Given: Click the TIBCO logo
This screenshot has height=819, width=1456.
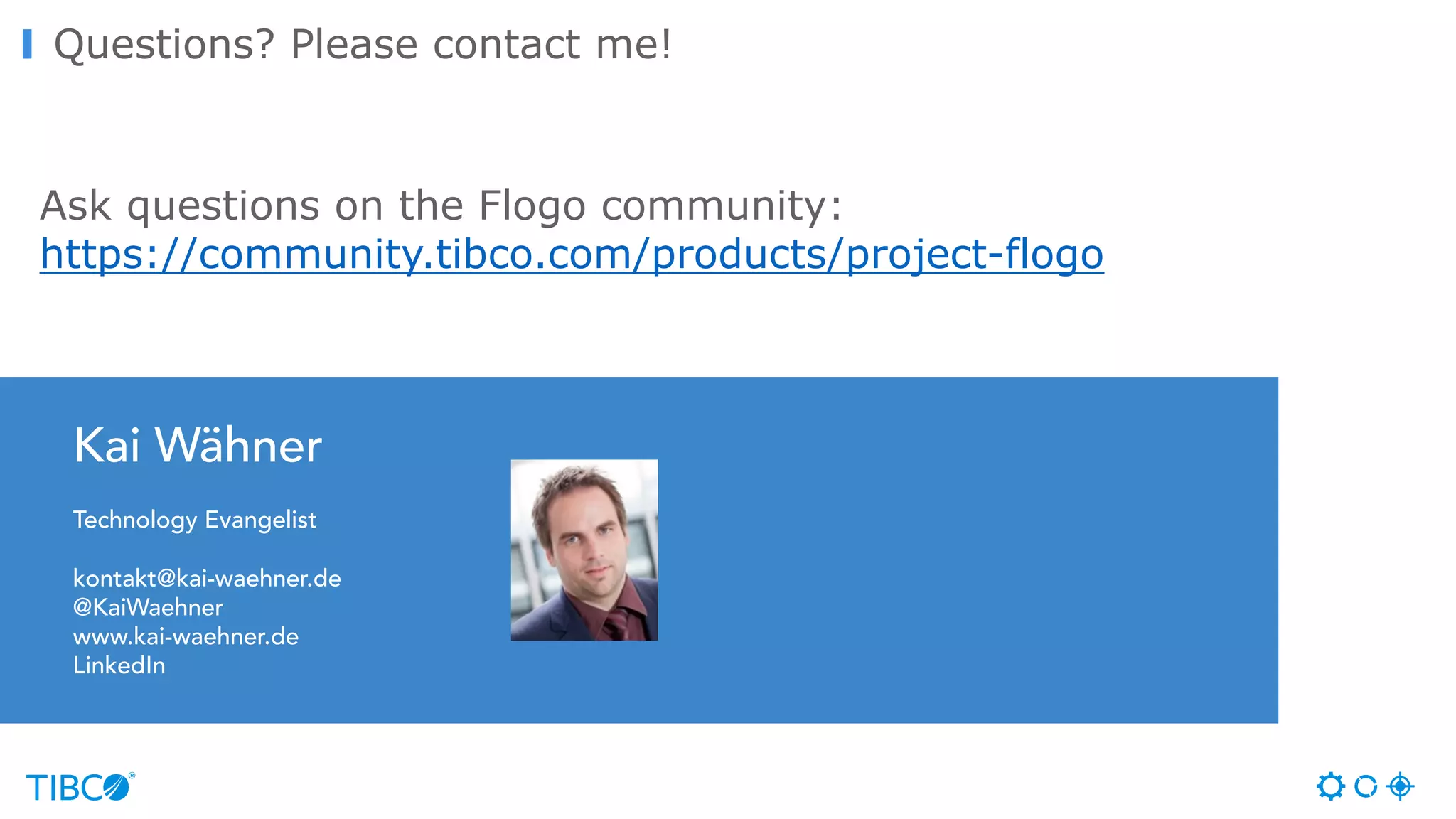Looking at the screenshot, I should [x=78, y=788].
